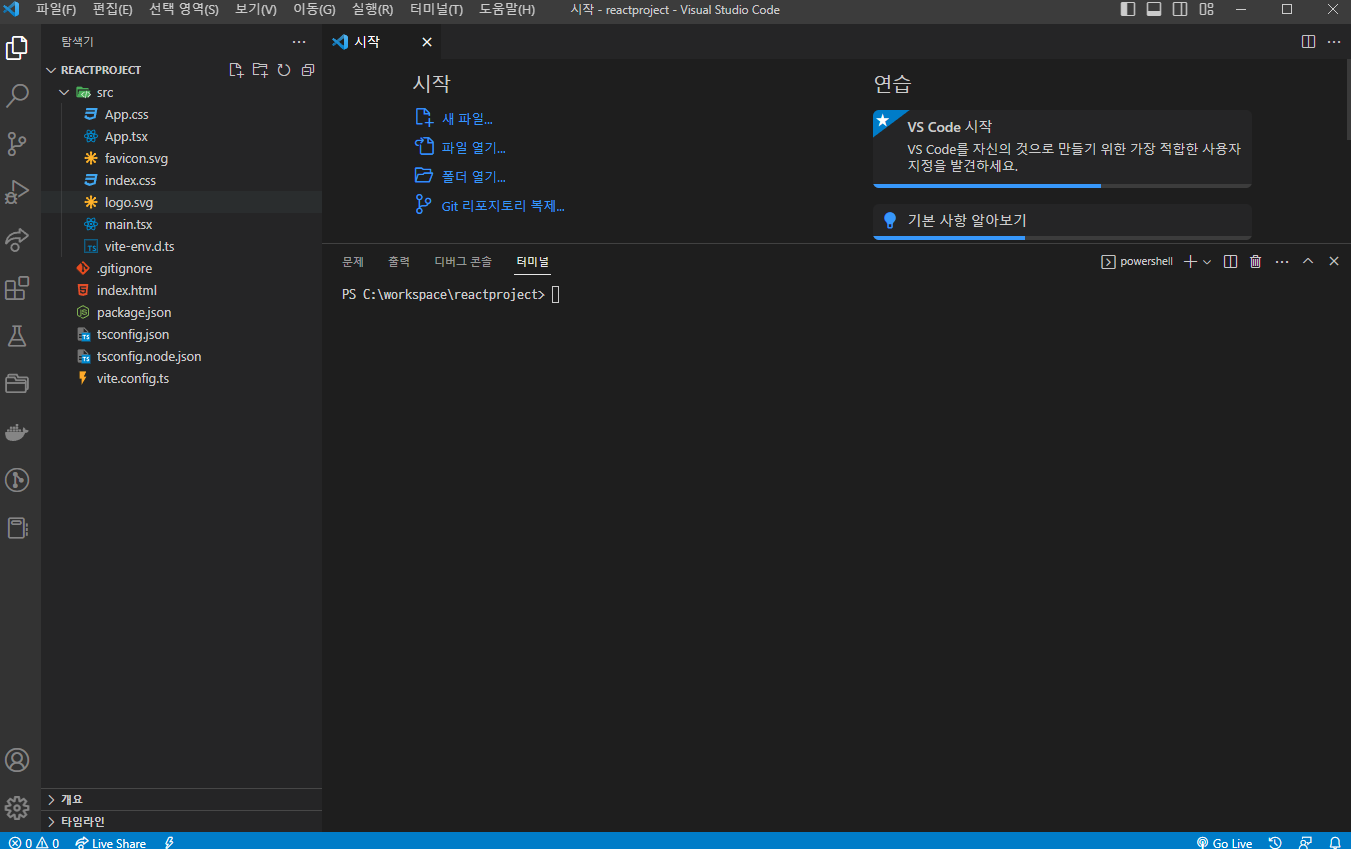Click the 새 파일... link
This screenshot has width=1351, height=849.
467,119
